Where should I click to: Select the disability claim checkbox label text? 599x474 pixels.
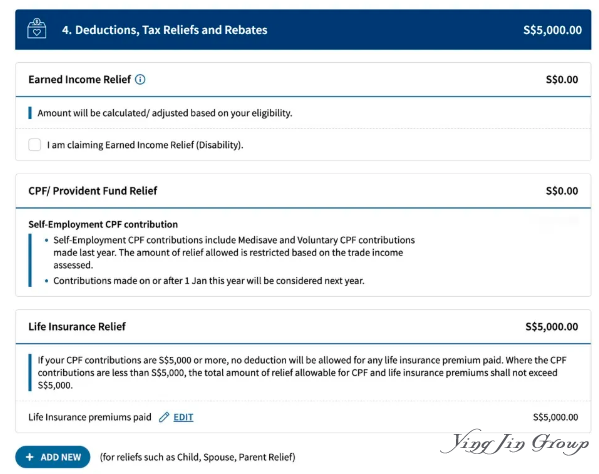coord(145,145)
